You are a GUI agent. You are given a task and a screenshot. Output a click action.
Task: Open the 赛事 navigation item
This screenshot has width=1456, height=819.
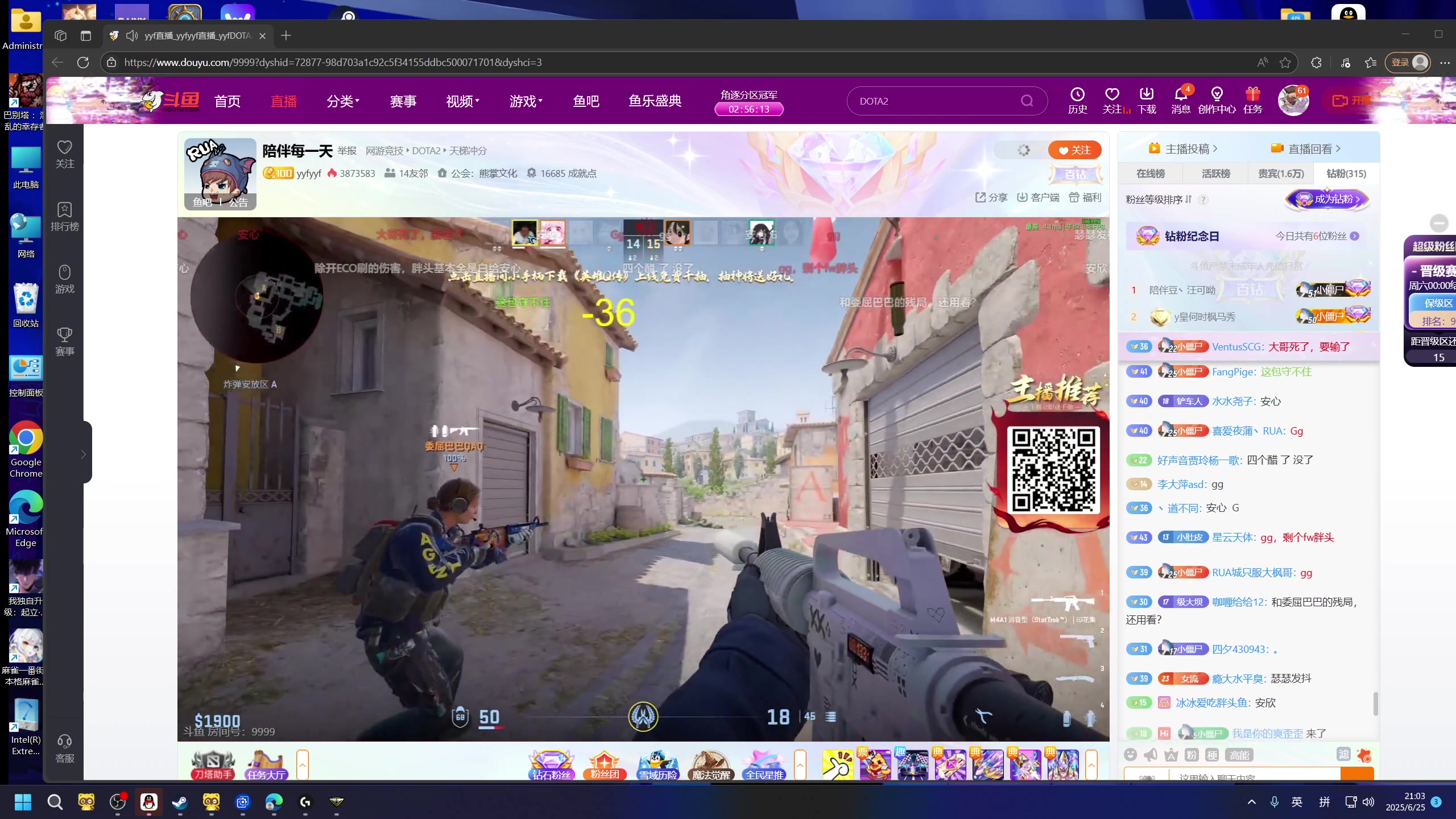coord(403,101)
